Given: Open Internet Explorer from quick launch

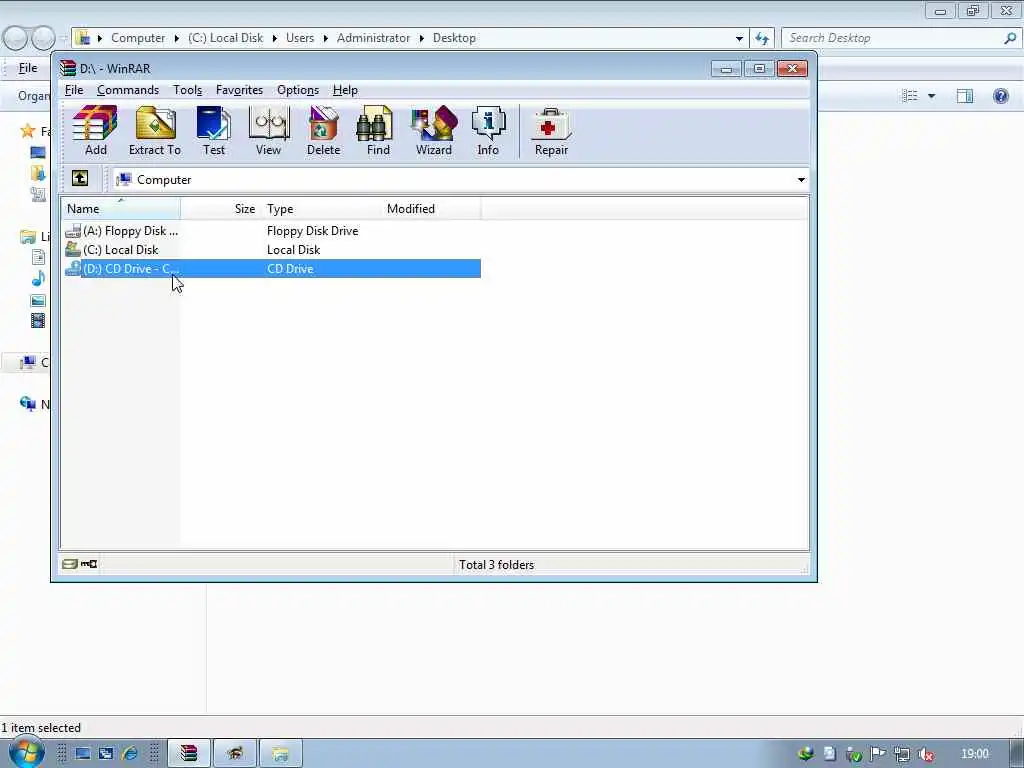Looking at the screenshot, I should coord(130,754).
